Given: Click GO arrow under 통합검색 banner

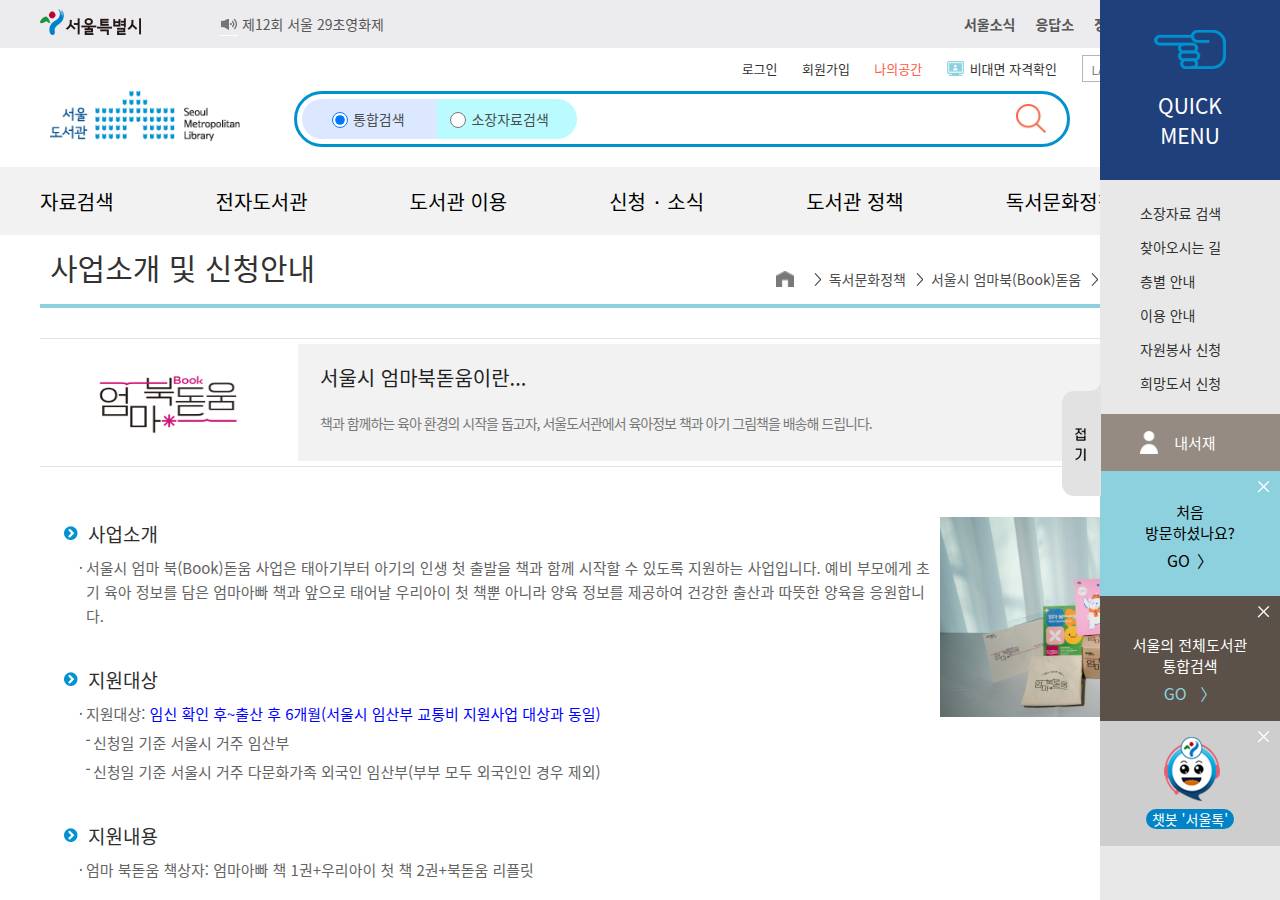Looking at the screenshot, I should [1187, 694].
